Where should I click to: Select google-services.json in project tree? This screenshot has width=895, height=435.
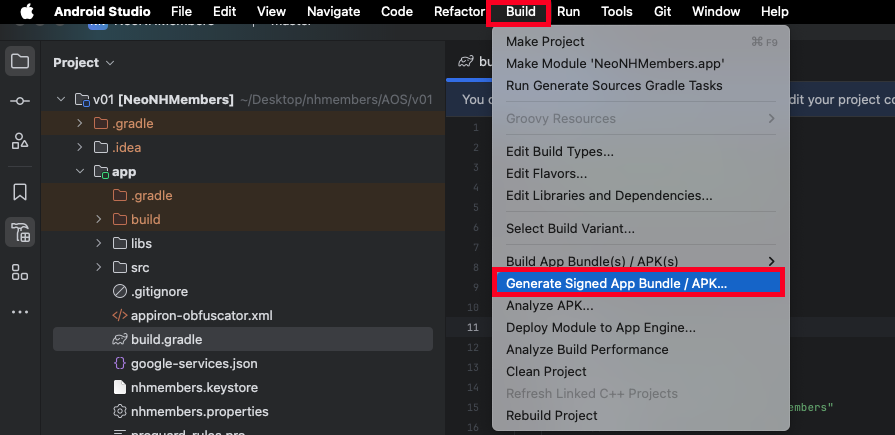coord(193,364)
